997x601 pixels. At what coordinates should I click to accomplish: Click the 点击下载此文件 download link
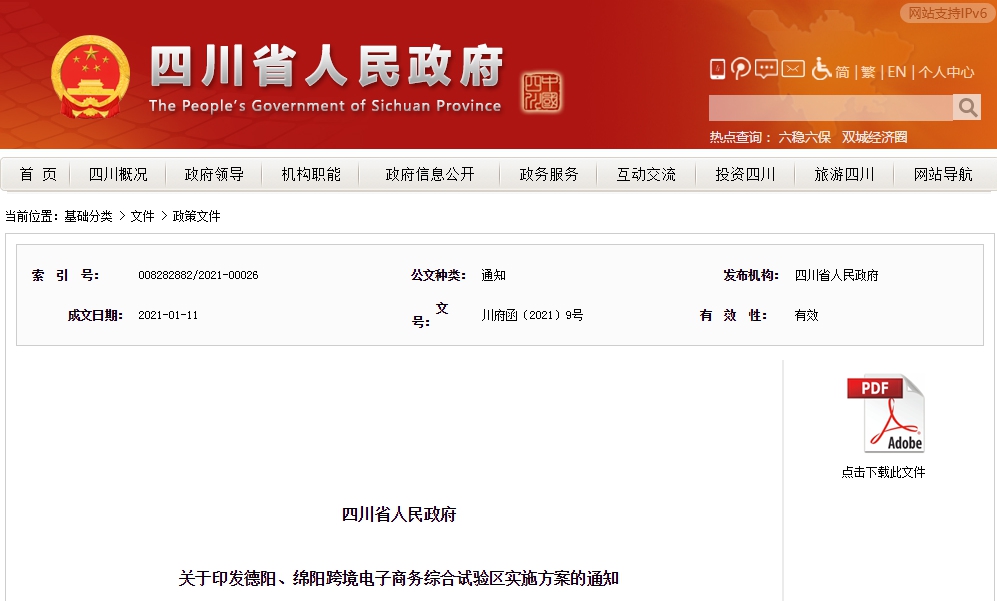[x=884, y=470]
